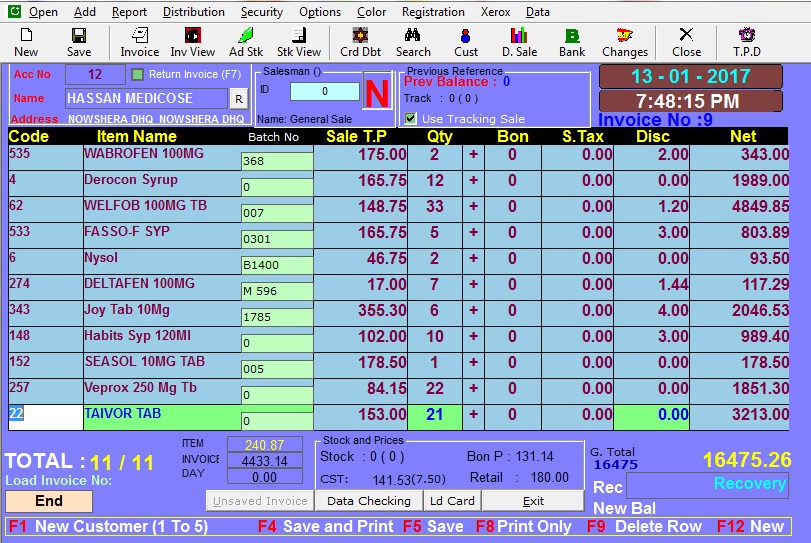Click the Habits Syp 120Ml item name

pyautogui.click(x=138, y=336)
